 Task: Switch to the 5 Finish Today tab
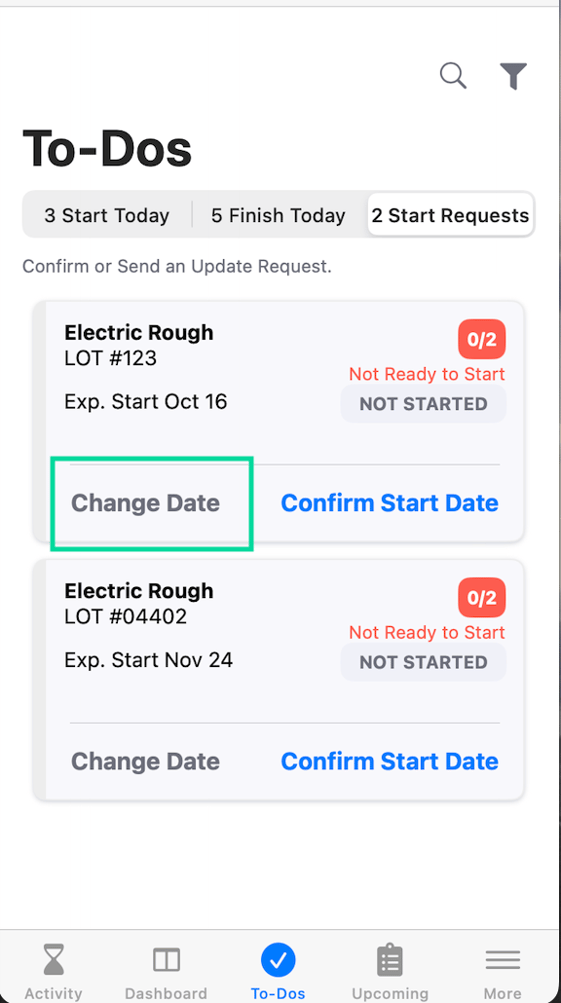[278, 215]
